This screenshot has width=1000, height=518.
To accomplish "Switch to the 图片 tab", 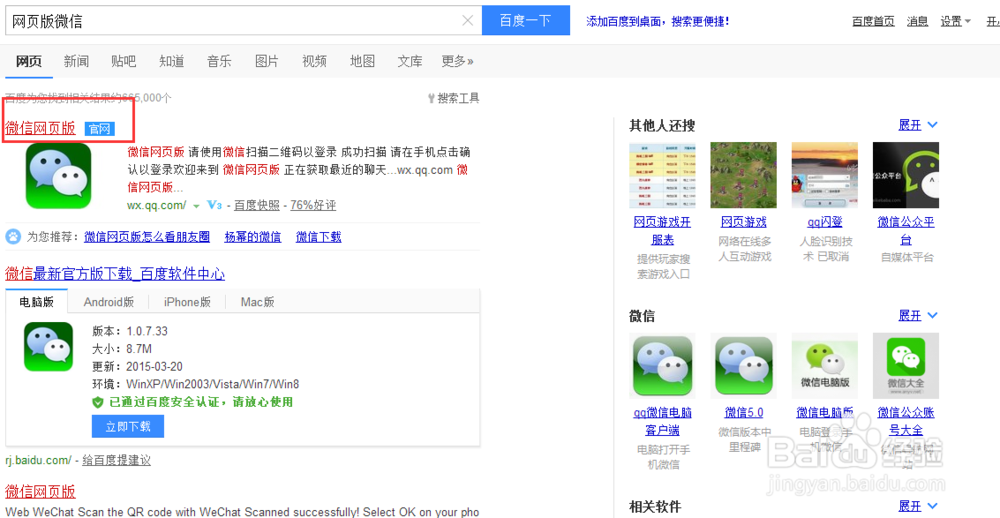I will point(267,61).
